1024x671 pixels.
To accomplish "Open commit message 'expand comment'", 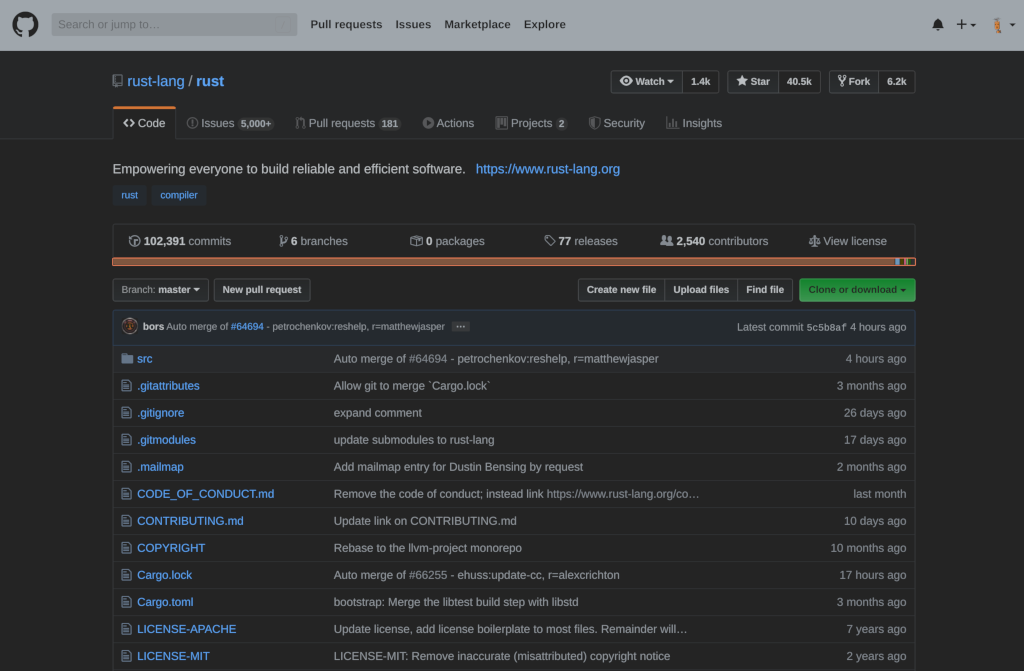I will pos(377,413).
